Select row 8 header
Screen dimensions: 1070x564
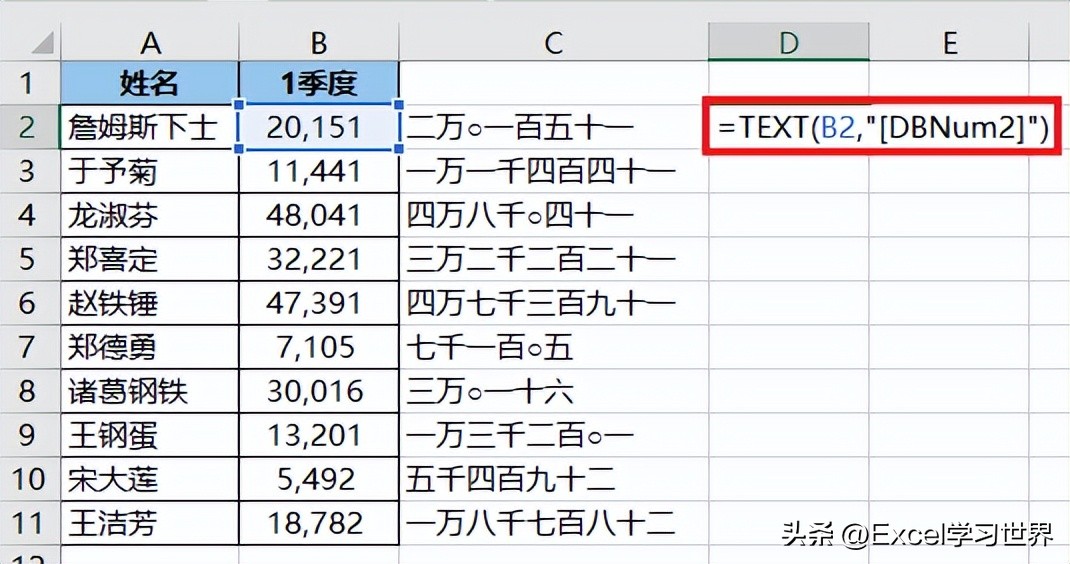(x=30, y=391)
